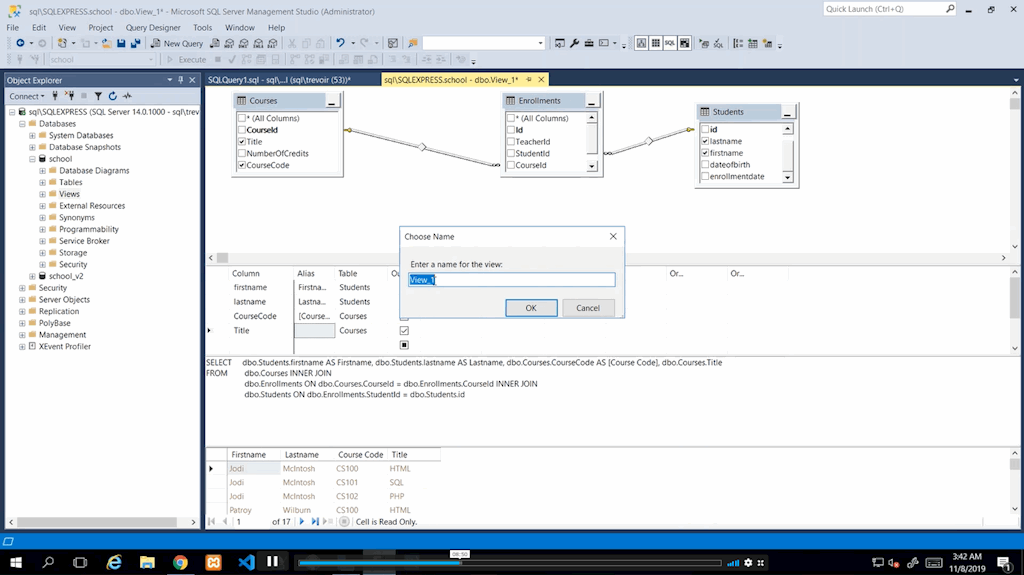Open Google Chrome from the taskbar
Screen dimensions: 1024x575
[180, 562]
